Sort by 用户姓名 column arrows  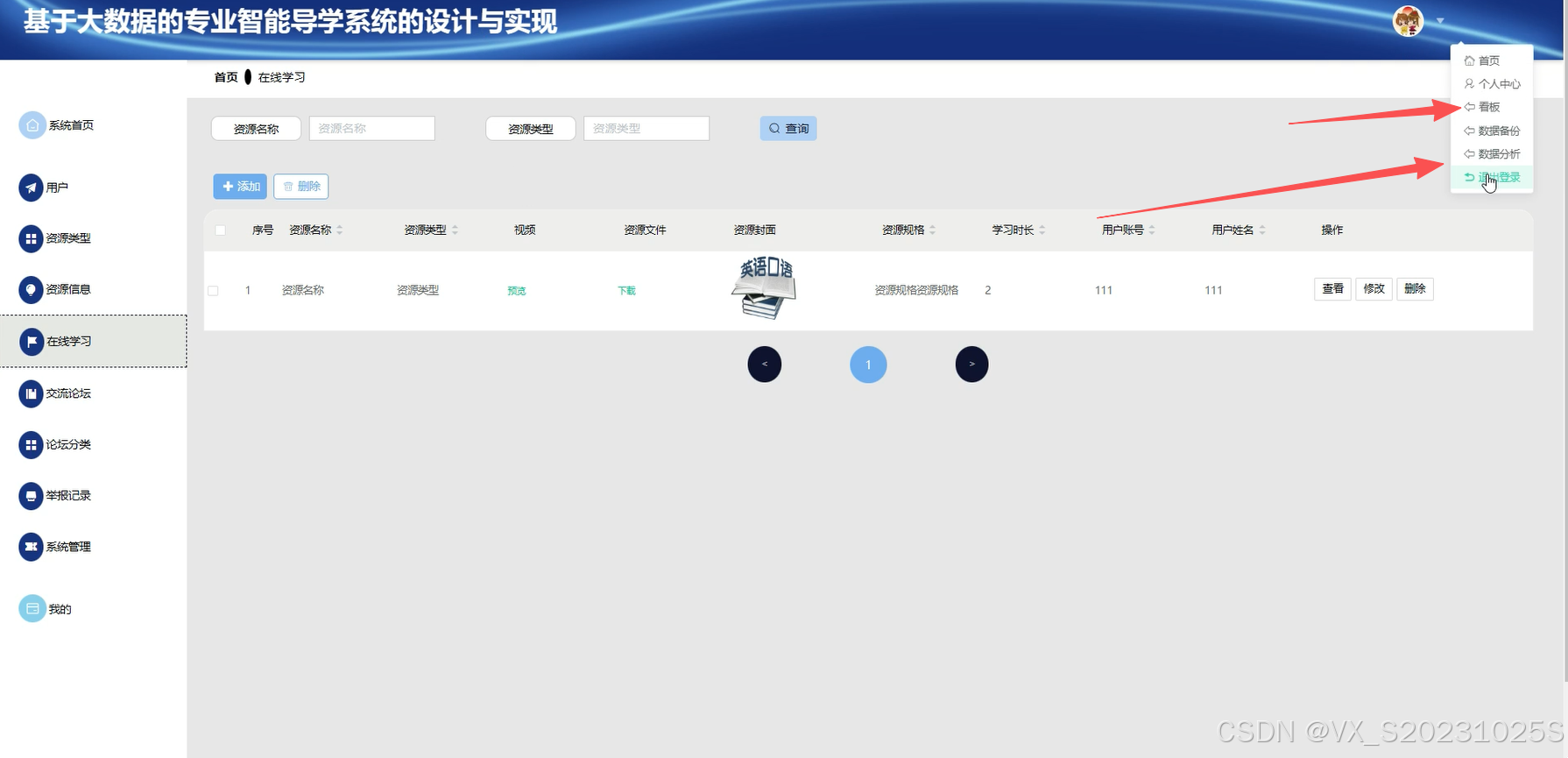coord(1261,230)
